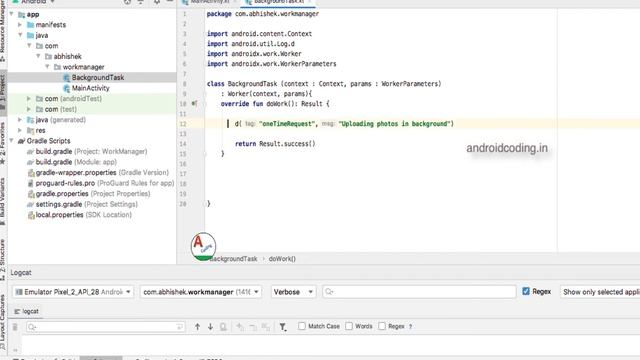Click the Gradle Scripts elephant icon
This screenshot has width=640, height=360.
click(22, 141)
